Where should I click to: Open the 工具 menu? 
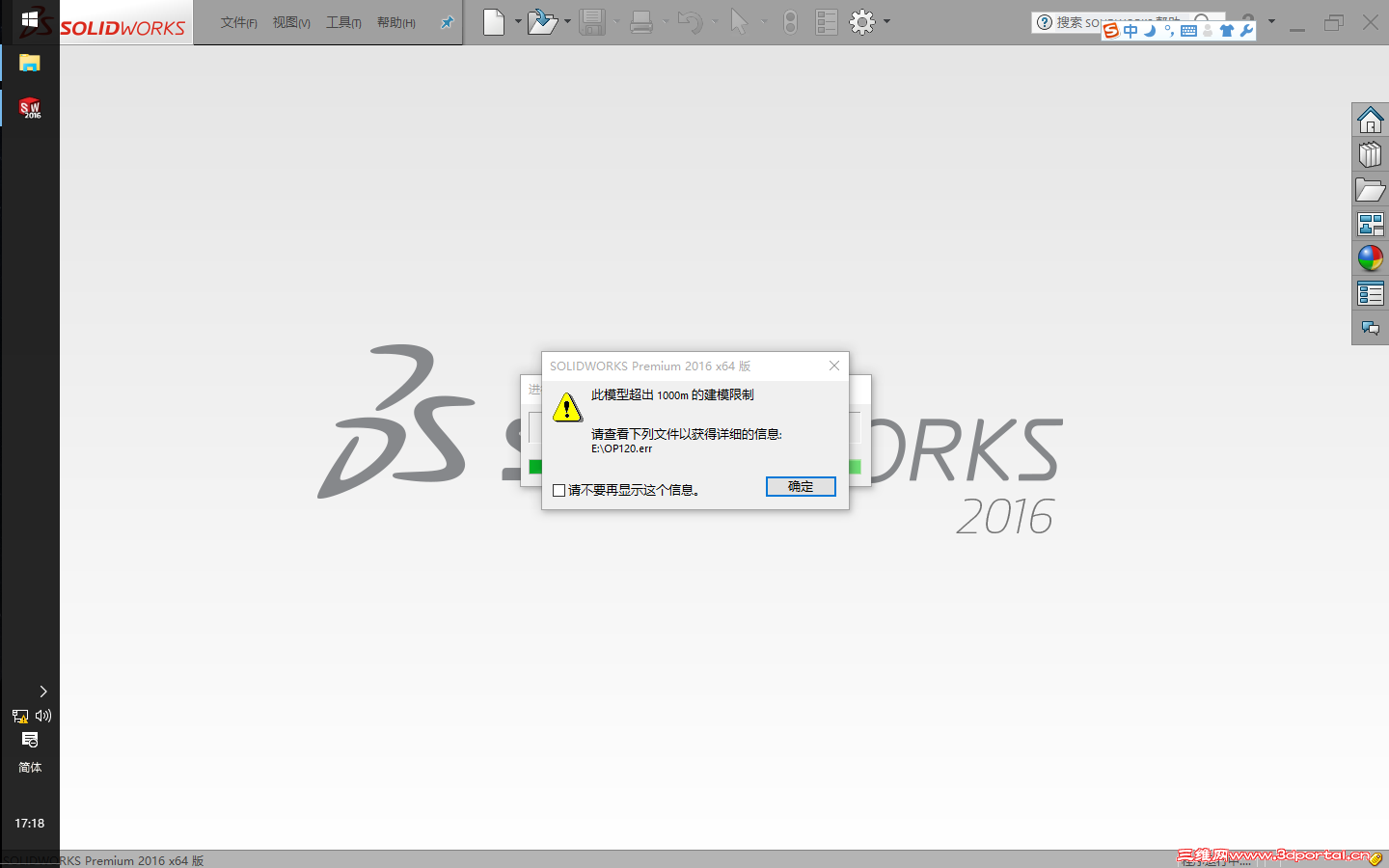343,22
